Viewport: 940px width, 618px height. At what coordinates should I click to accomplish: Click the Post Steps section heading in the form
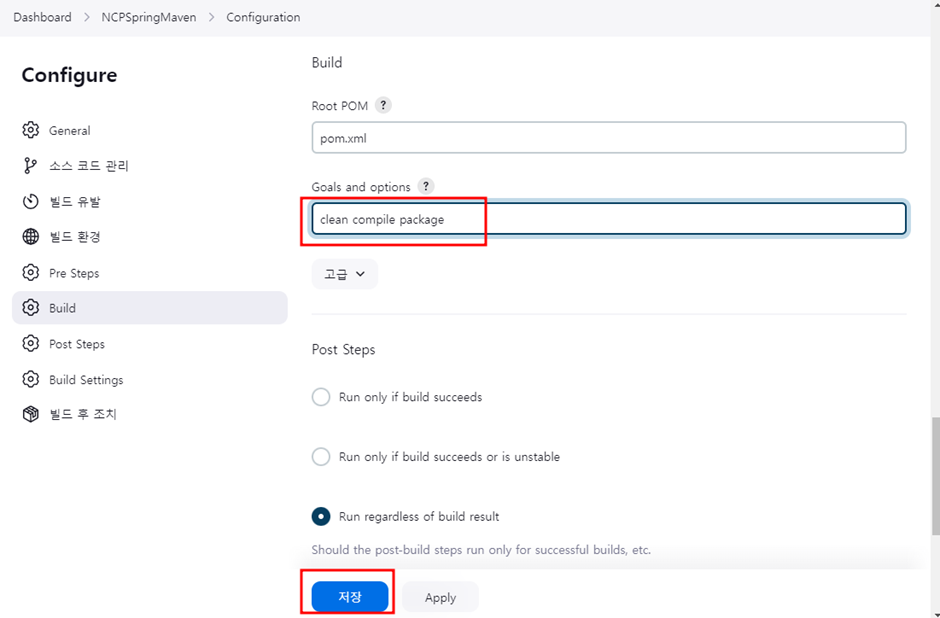tap(344, 349)
